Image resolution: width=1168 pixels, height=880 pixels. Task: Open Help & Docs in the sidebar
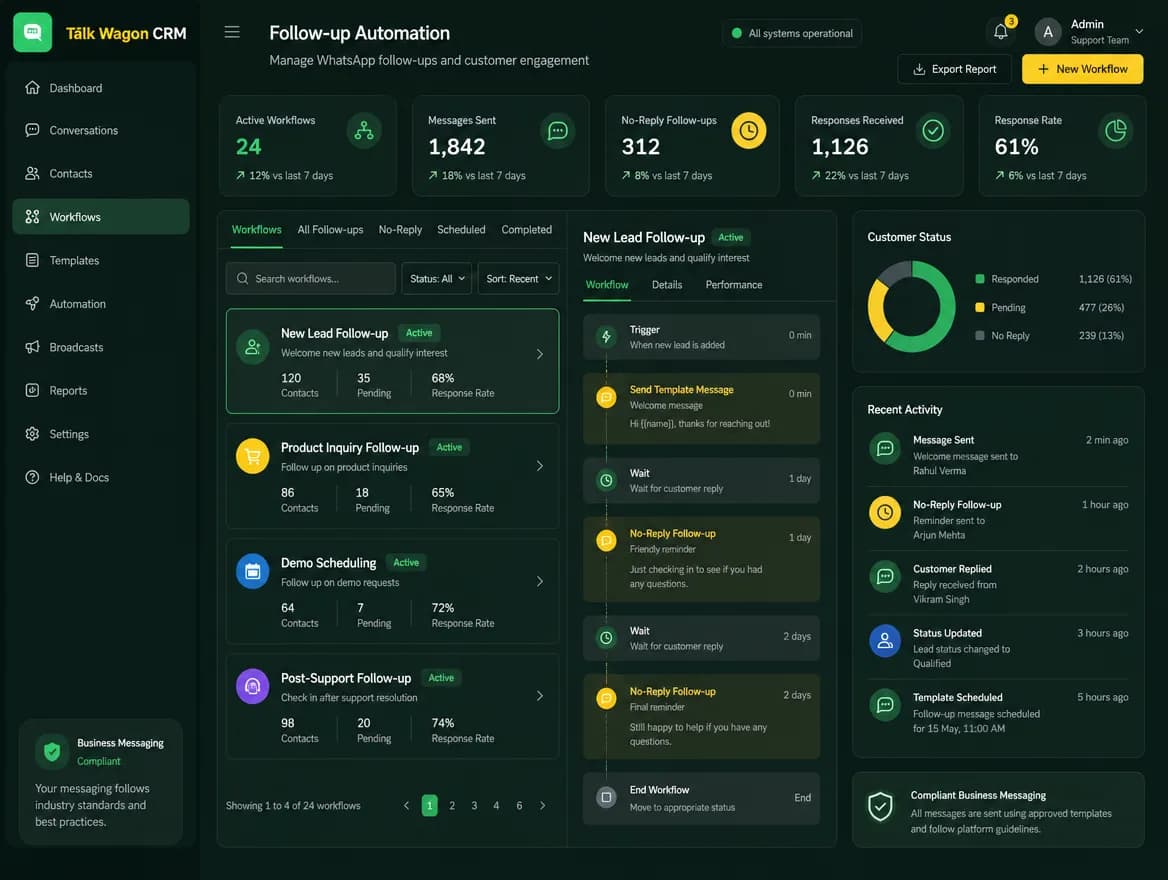[x=101, y=478]
